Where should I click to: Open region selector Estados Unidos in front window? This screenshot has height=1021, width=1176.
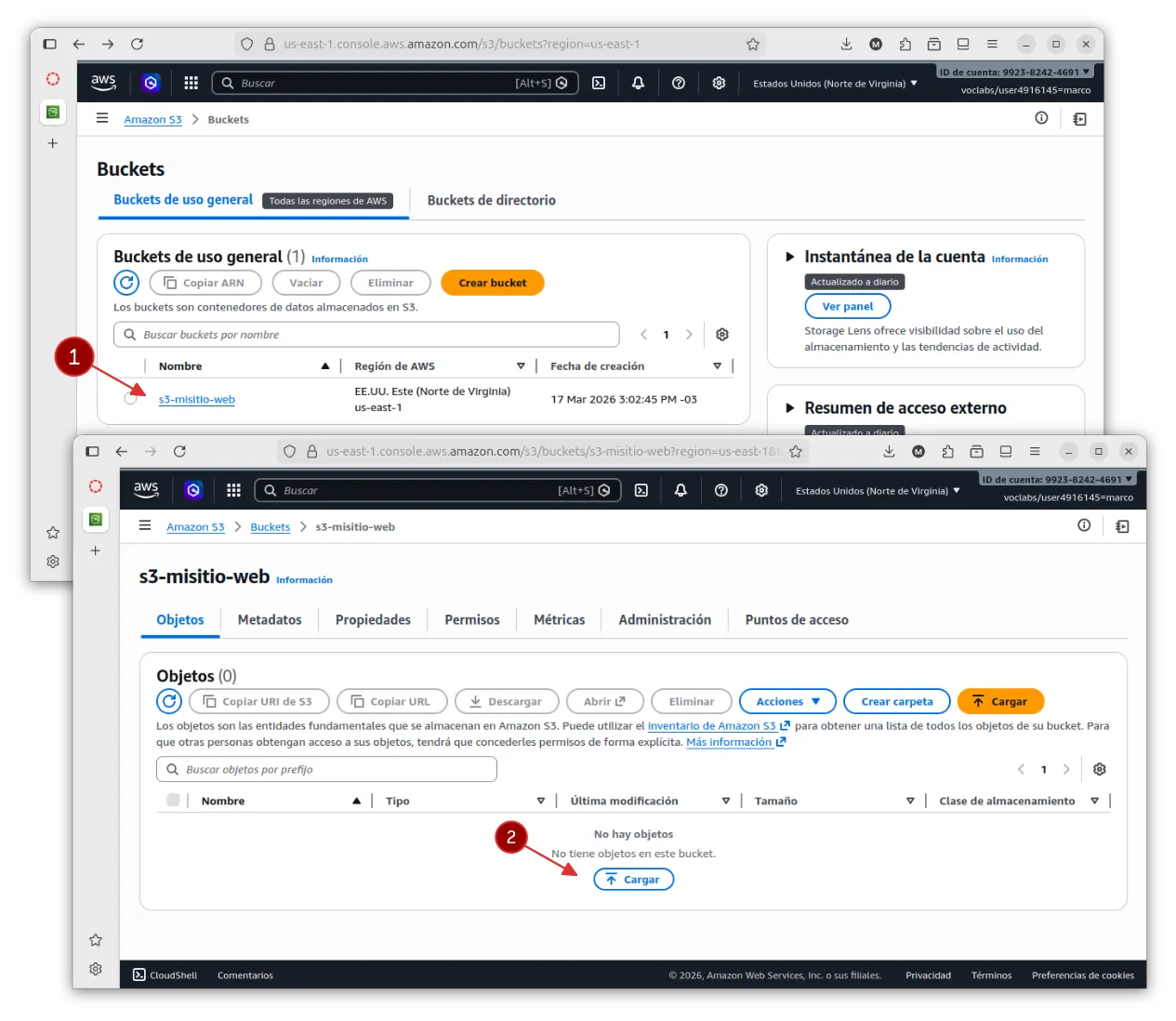(x=877, y=490)
